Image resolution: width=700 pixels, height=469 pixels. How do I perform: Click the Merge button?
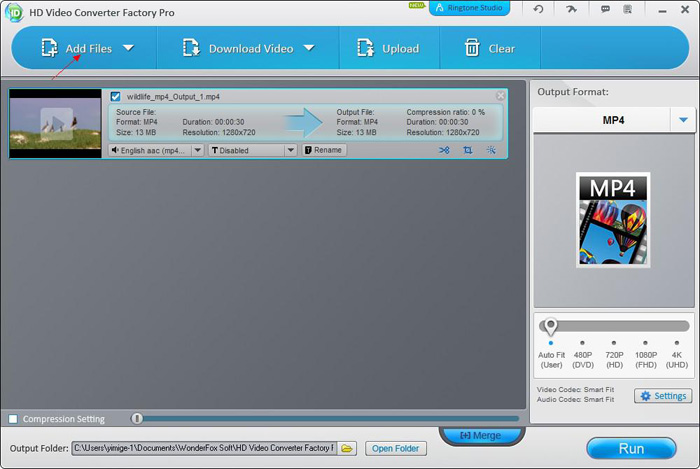(481, 435)
